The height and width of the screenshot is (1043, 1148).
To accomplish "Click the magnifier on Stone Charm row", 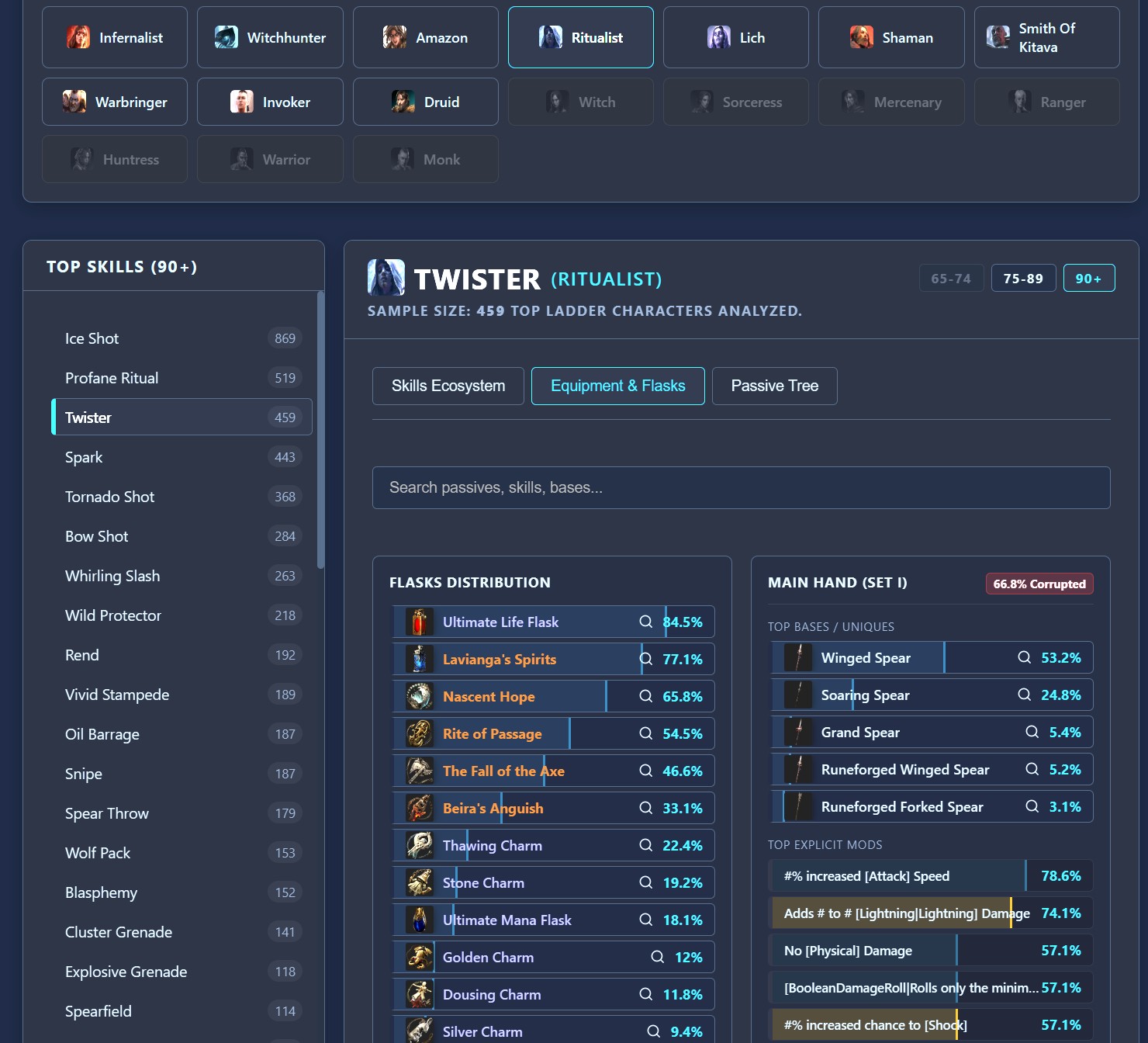I will pyautogui.click(x=645, y=882).
